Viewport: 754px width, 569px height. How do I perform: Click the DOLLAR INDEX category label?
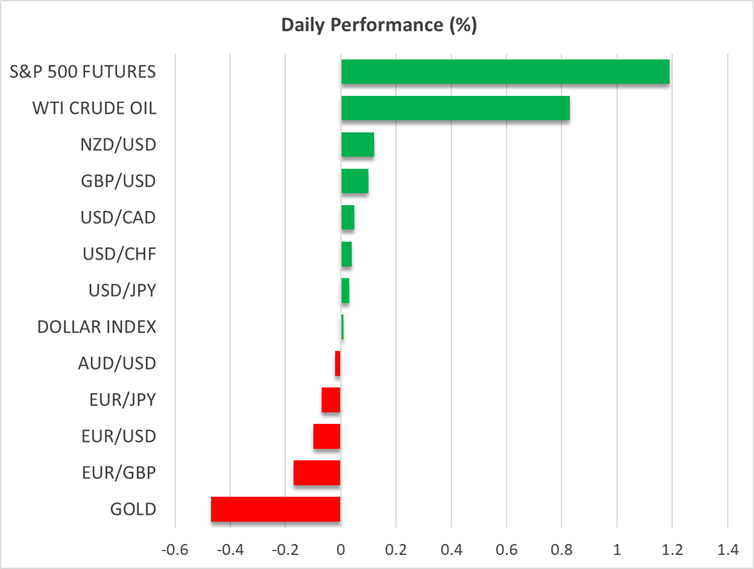[96, 327]
